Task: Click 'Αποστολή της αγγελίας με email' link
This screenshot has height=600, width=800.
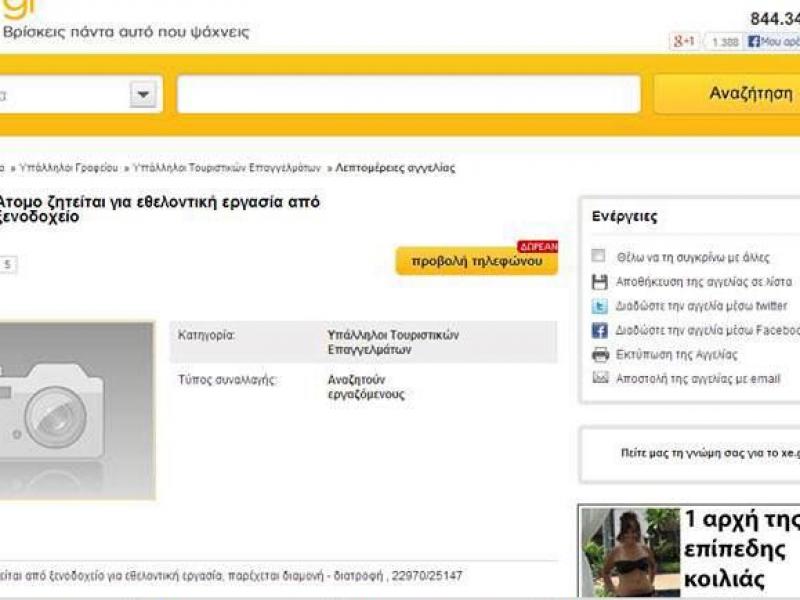Action: click(697, 378)
